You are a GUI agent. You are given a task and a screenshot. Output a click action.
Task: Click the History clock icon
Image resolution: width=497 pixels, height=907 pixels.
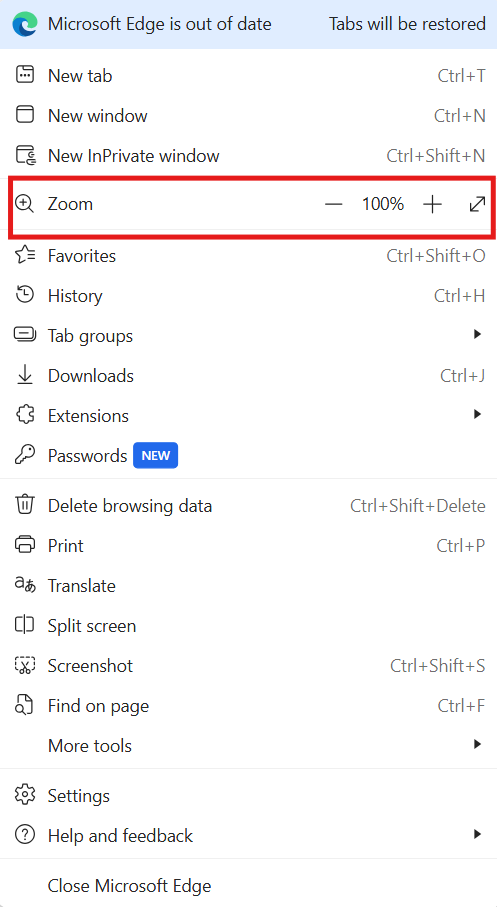(25, 295)
